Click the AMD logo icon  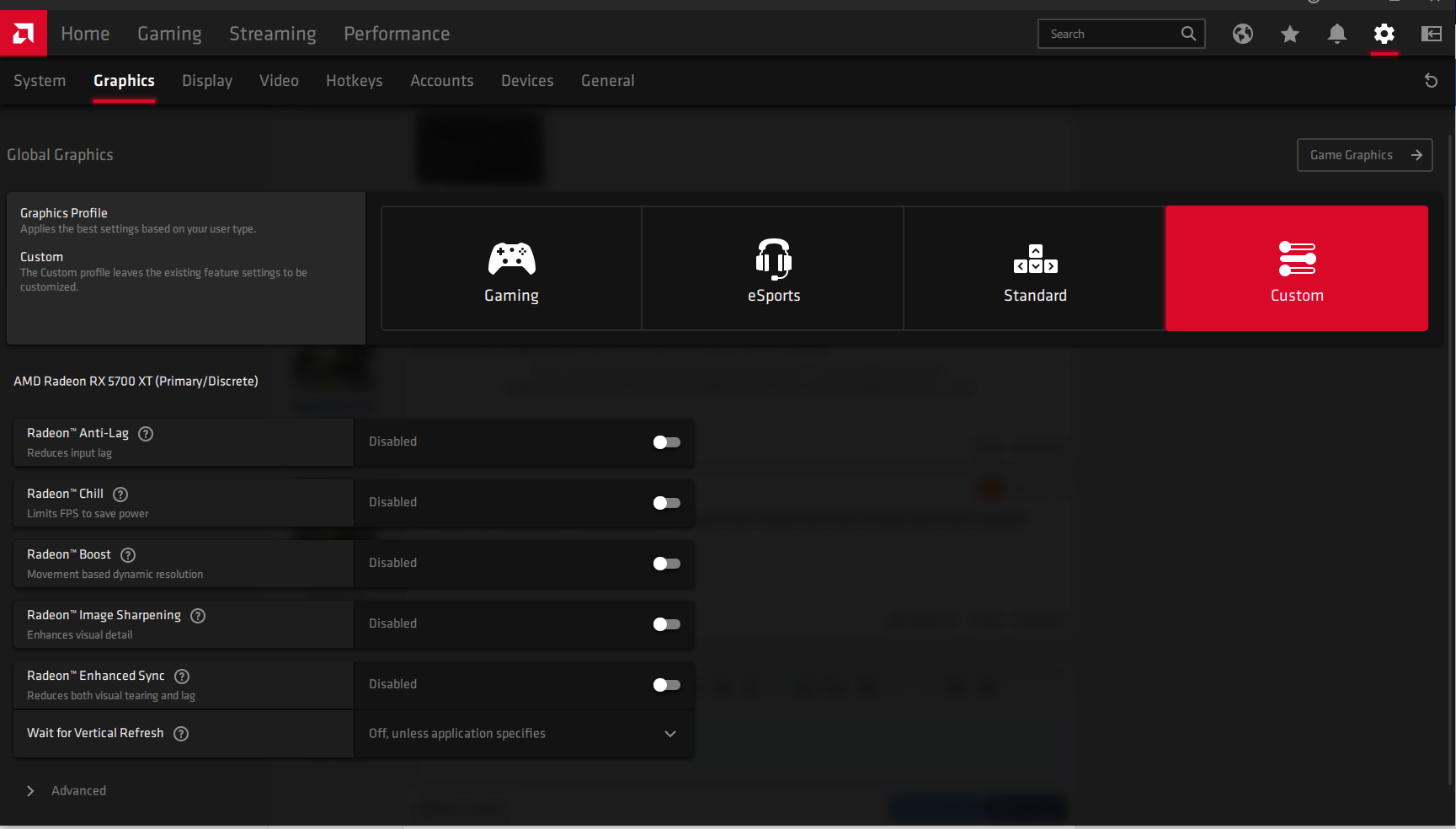(24, 34)
